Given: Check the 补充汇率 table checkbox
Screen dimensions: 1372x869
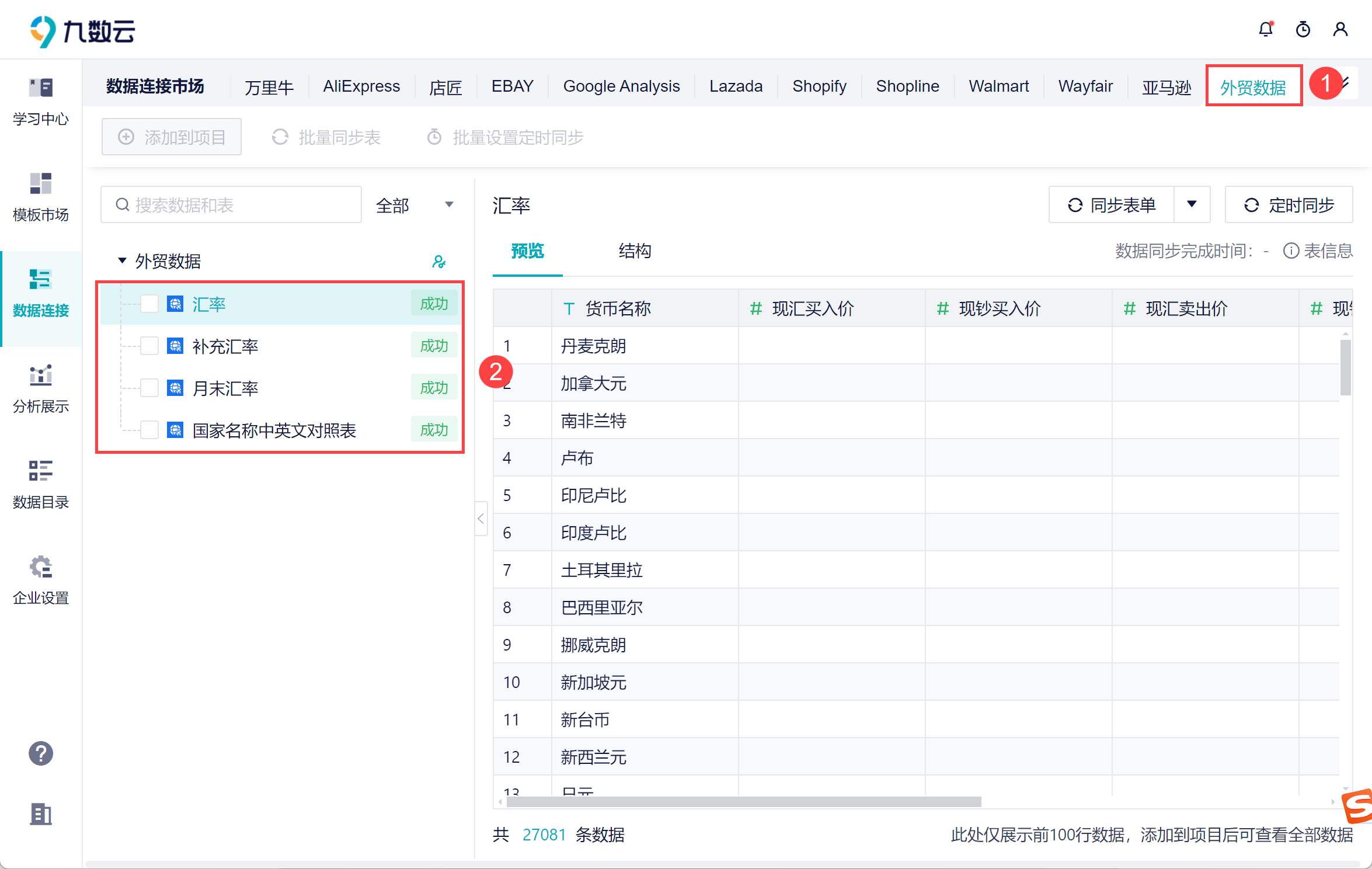Looking at the screenshot, I should 149,346.
